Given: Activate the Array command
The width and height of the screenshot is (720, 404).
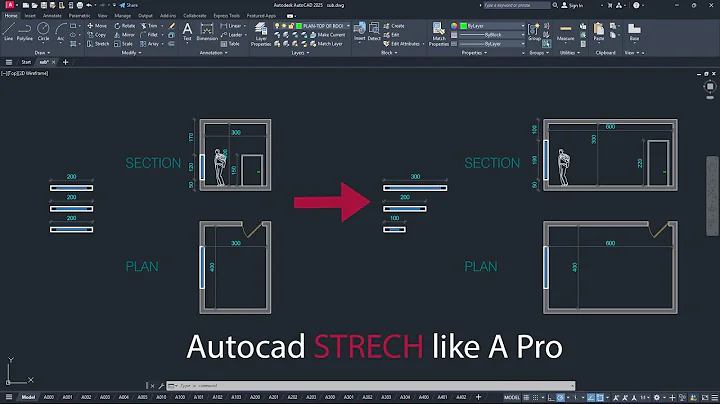Looking at the screenshot, I should coord(150,44).
